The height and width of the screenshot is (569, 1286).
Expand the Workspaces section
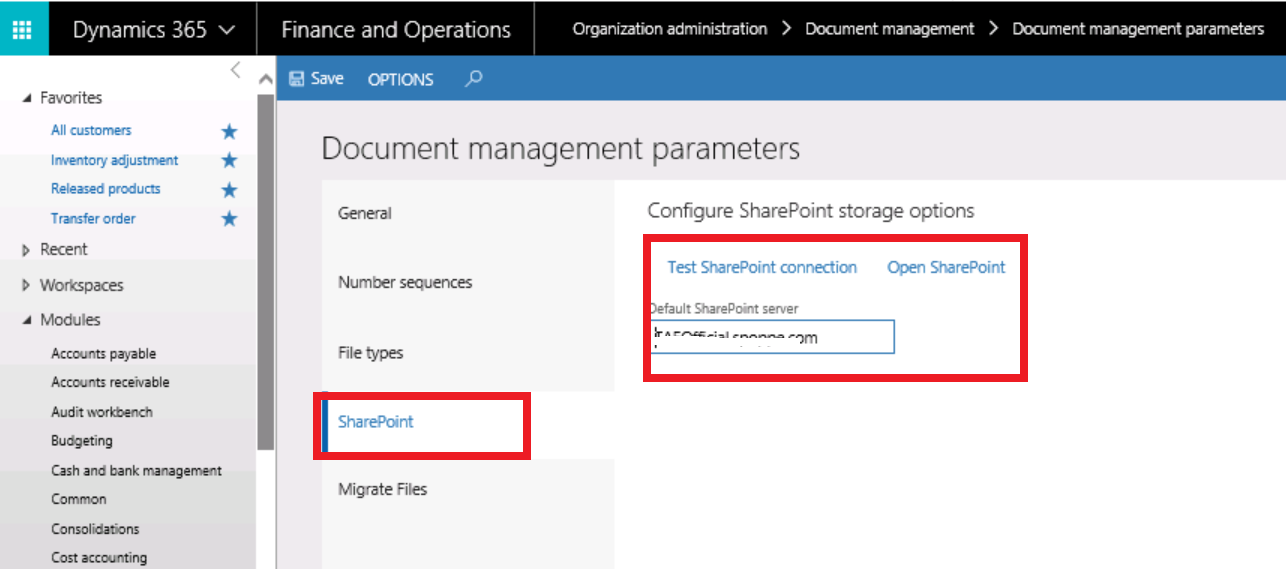(27, 286)
